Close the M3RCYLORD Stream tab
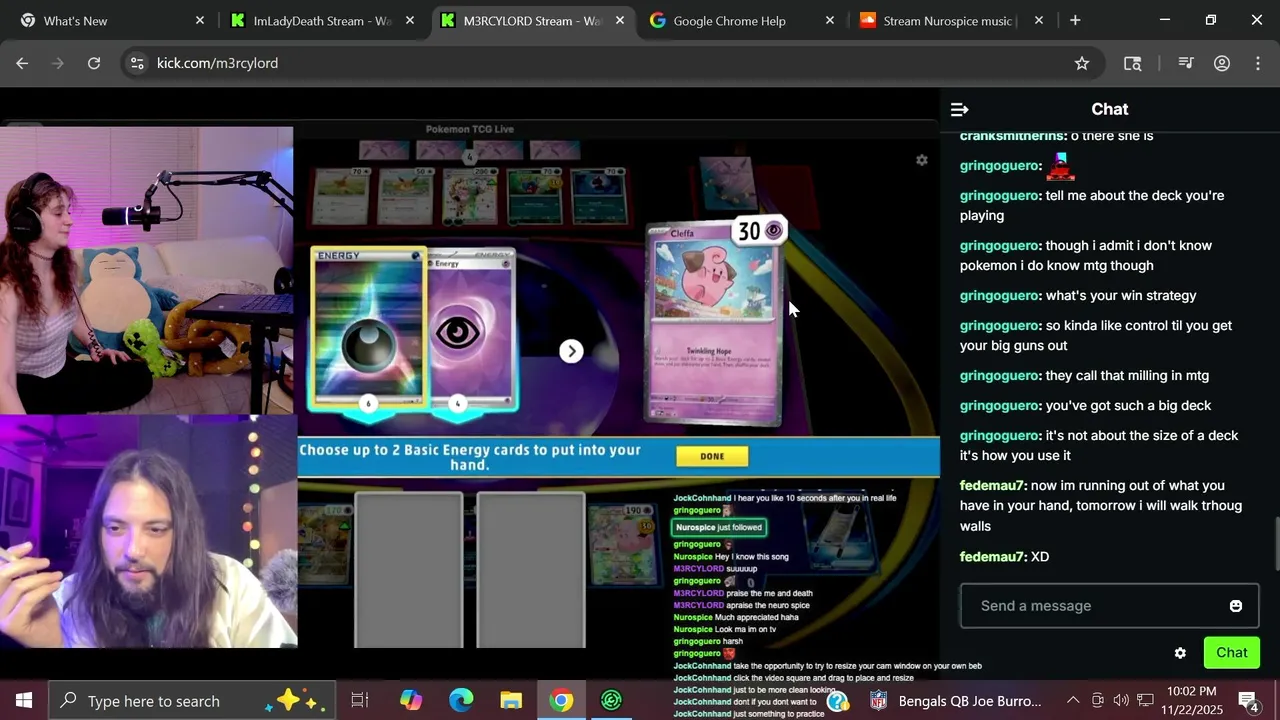This screenshot has width=1280, height=720. point(620,20)
